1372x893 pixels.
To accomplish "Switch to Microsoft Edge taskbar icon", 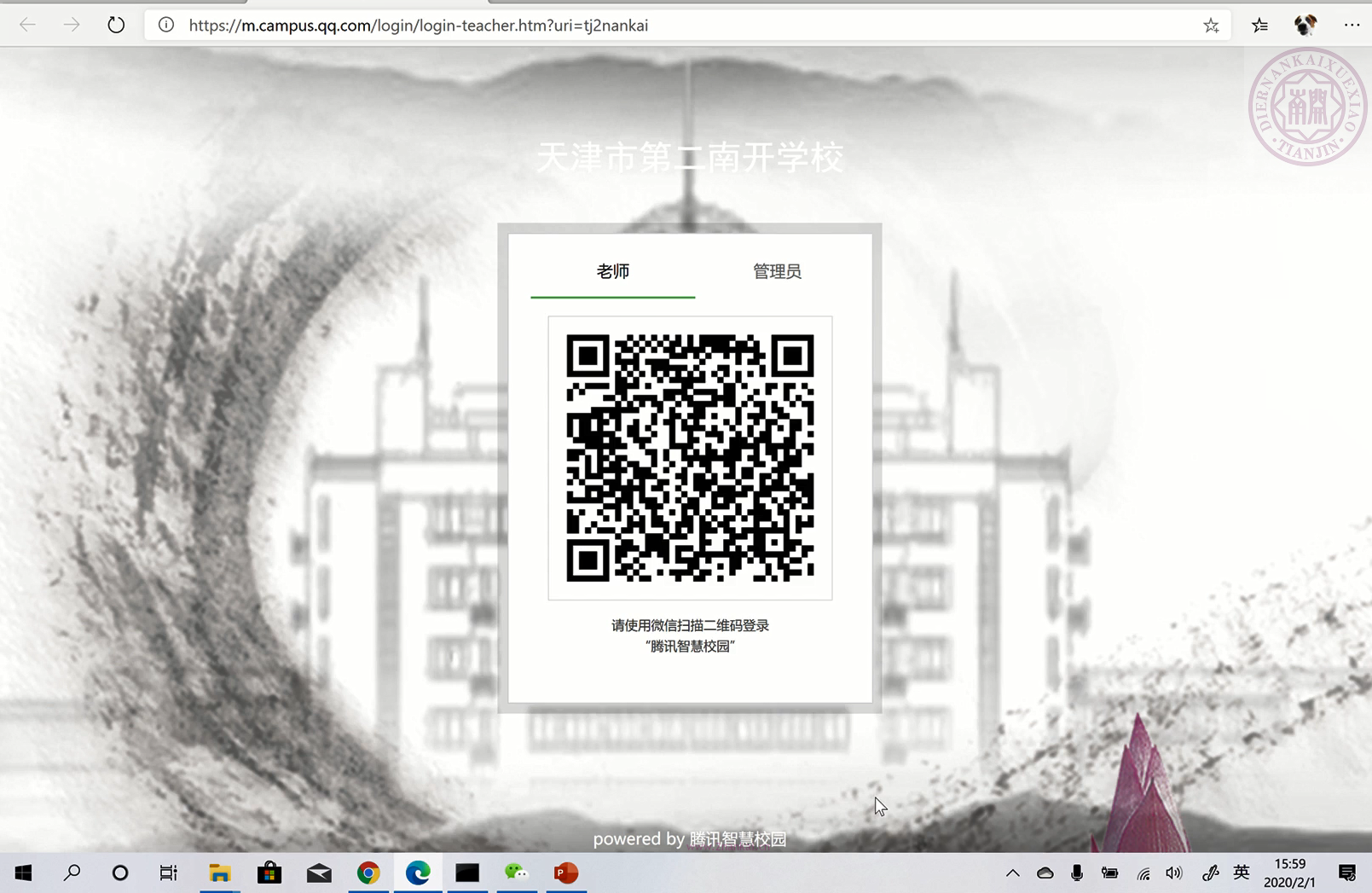I will 418,873.
